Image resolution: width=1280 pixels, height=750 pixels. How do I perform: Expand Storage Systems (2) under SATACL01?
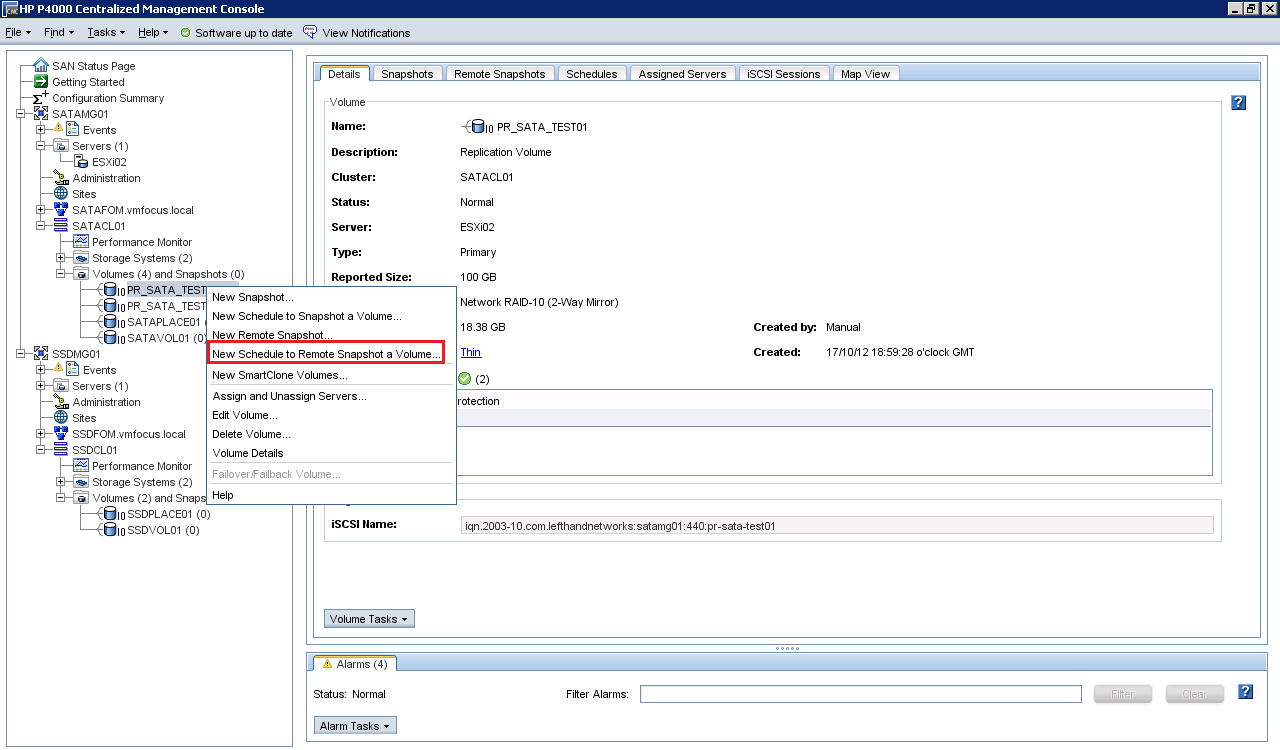61,258
